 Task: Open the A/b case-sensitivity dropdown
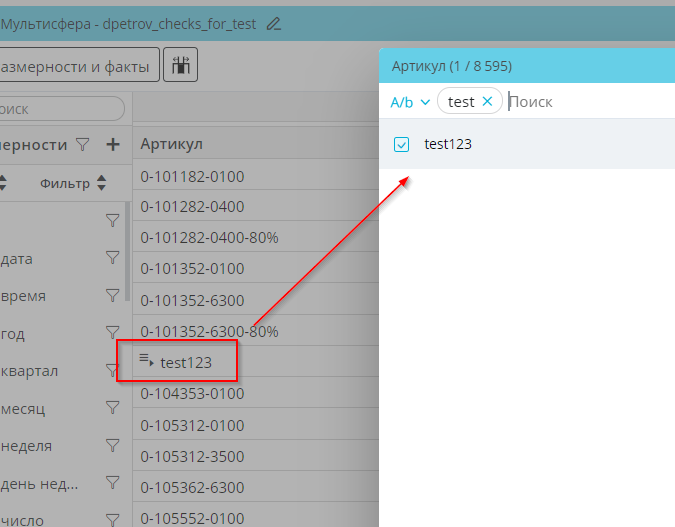pyautogui.click(x=410, y=101)
